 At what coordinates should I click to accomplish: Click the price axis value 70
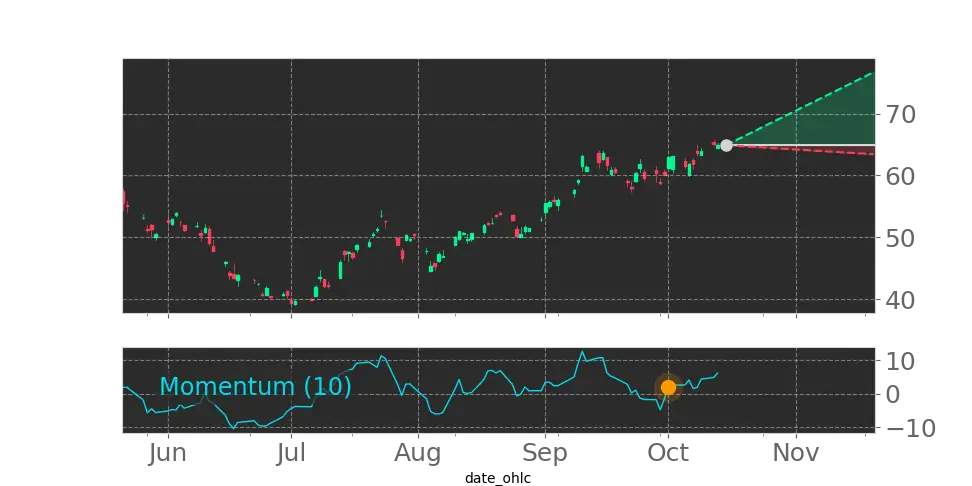[899, 115]
